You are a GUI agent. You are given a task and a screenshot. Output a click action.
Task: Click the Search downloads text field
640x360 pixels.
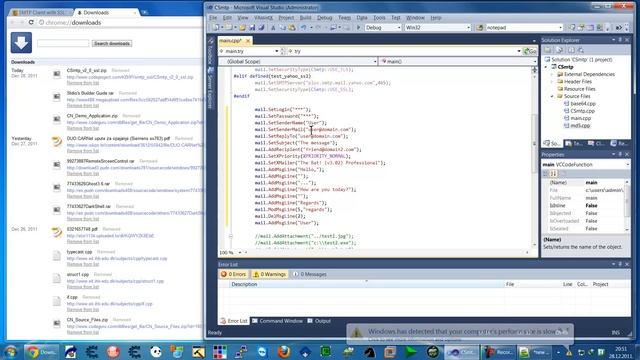click(63, 43)
